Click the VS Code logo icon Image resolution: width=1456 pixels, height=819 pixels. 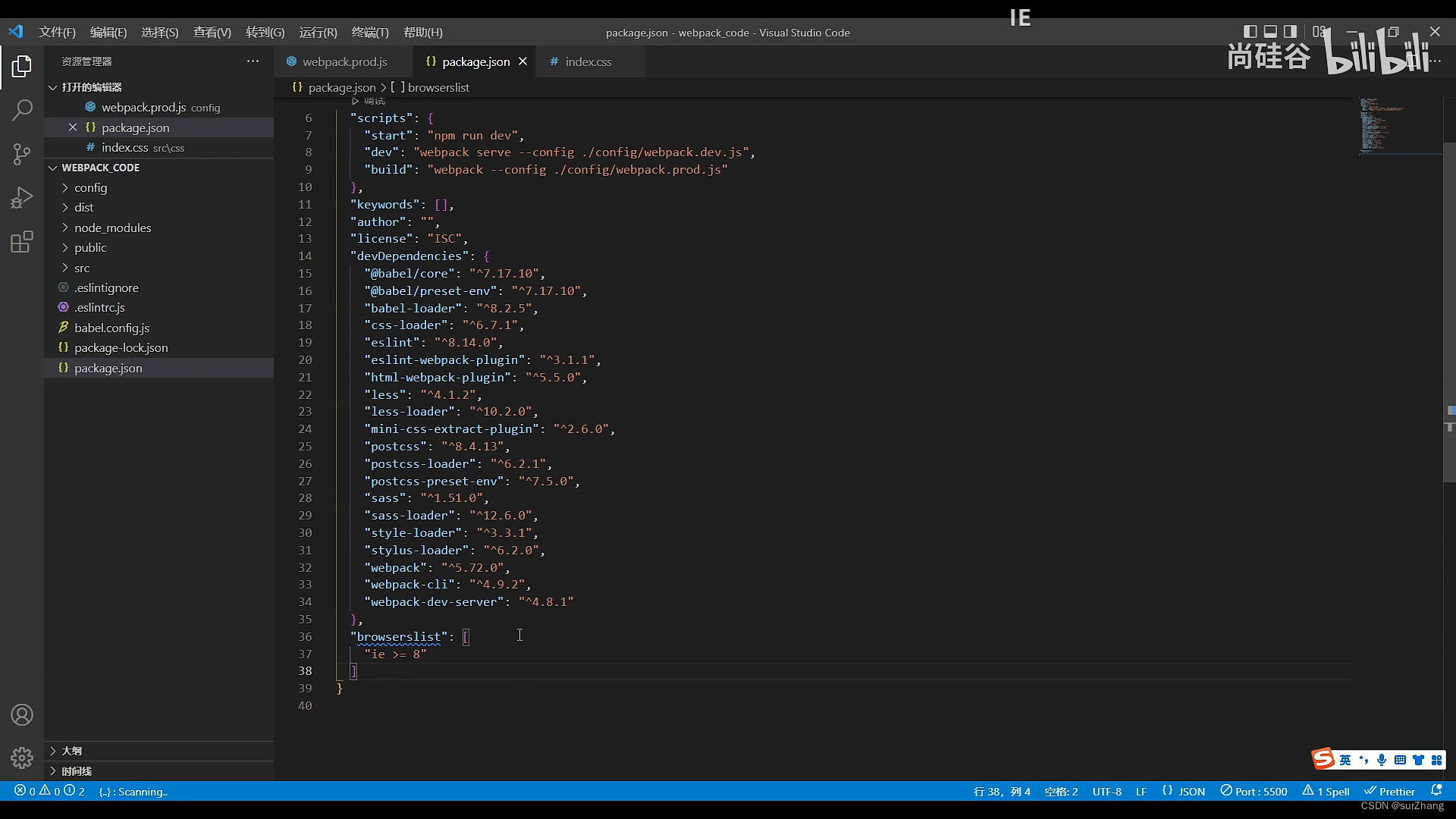pyautogui.click(x=16, y=32)
